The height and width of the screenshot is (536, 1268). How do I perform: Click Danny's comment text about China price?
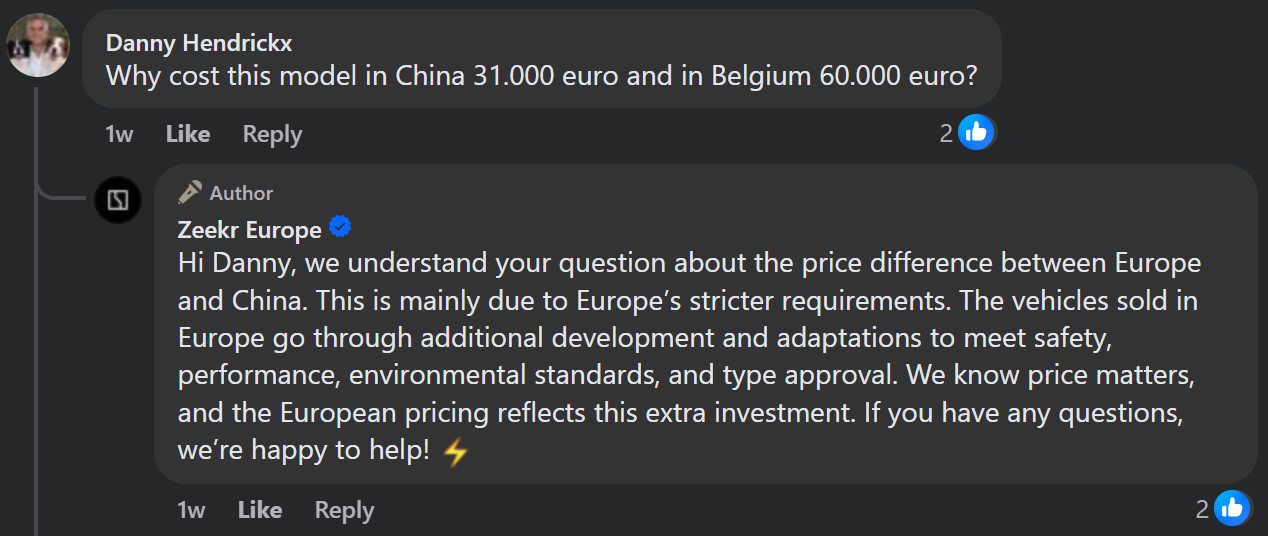click(540, 76)
